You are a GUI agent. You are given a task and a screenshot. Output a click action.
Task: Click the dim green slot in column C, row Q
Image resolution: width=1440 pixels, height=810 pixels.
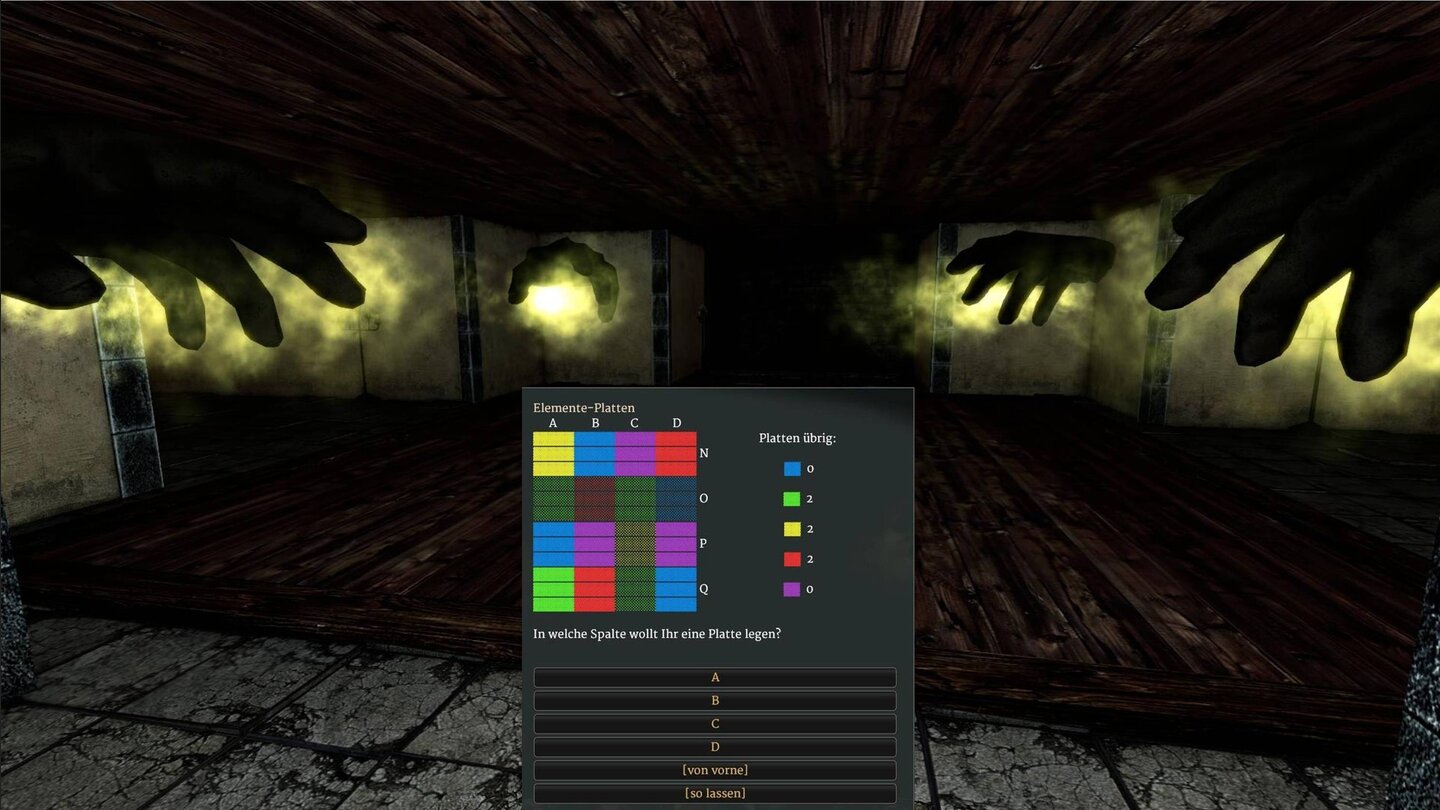[x=635, y=589]
